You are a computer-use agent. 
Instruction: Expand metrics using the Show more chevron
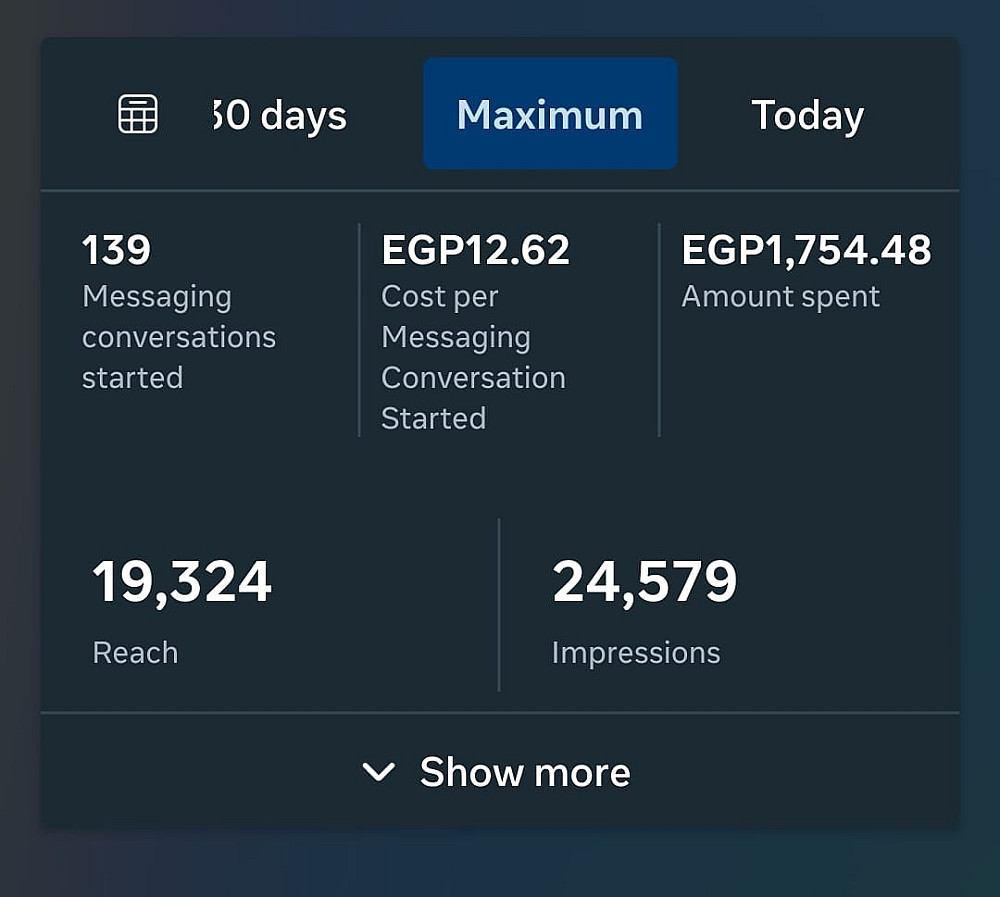[378, 772]
